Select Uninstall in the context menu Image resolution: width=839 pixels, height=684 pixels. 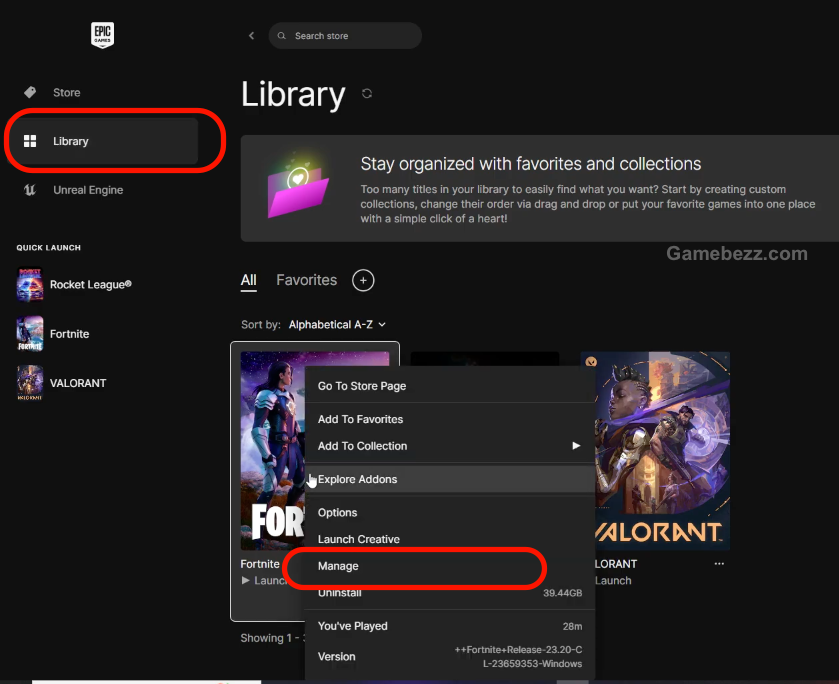click(x=450, y=592)
